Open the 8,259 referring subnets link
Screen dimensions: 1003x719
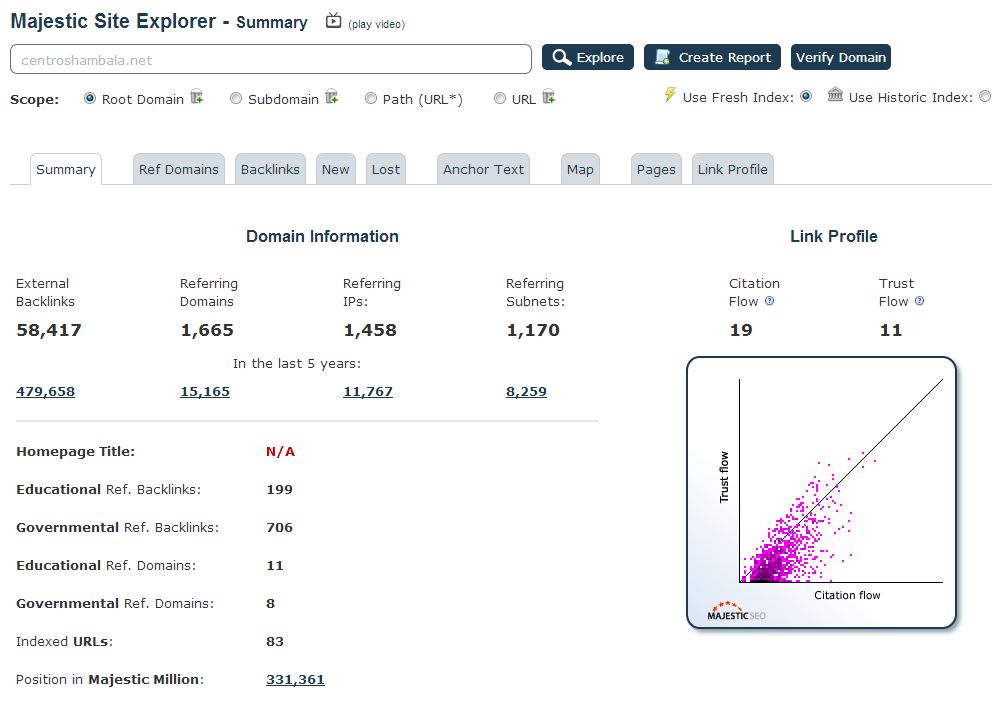pos(526,391)
